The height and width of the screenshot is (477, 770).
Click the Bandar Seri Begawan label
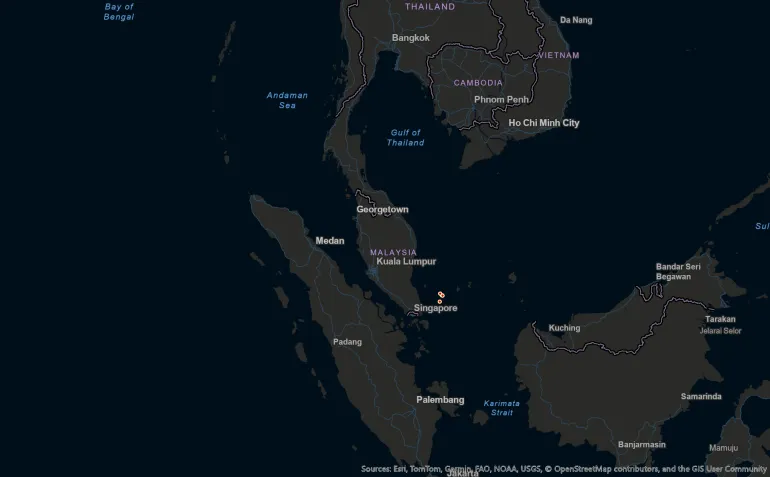pos(677,271)
